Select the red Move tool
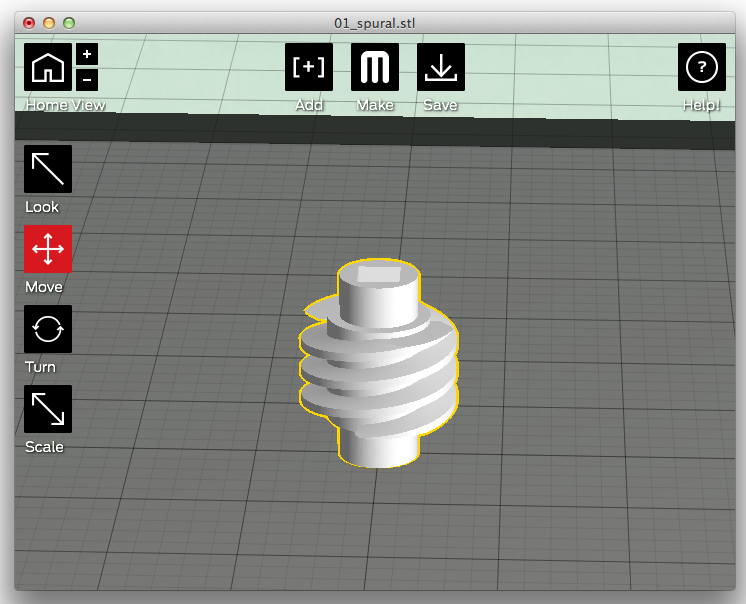This screenshot has width=746, height=604. tap(48, 249)
